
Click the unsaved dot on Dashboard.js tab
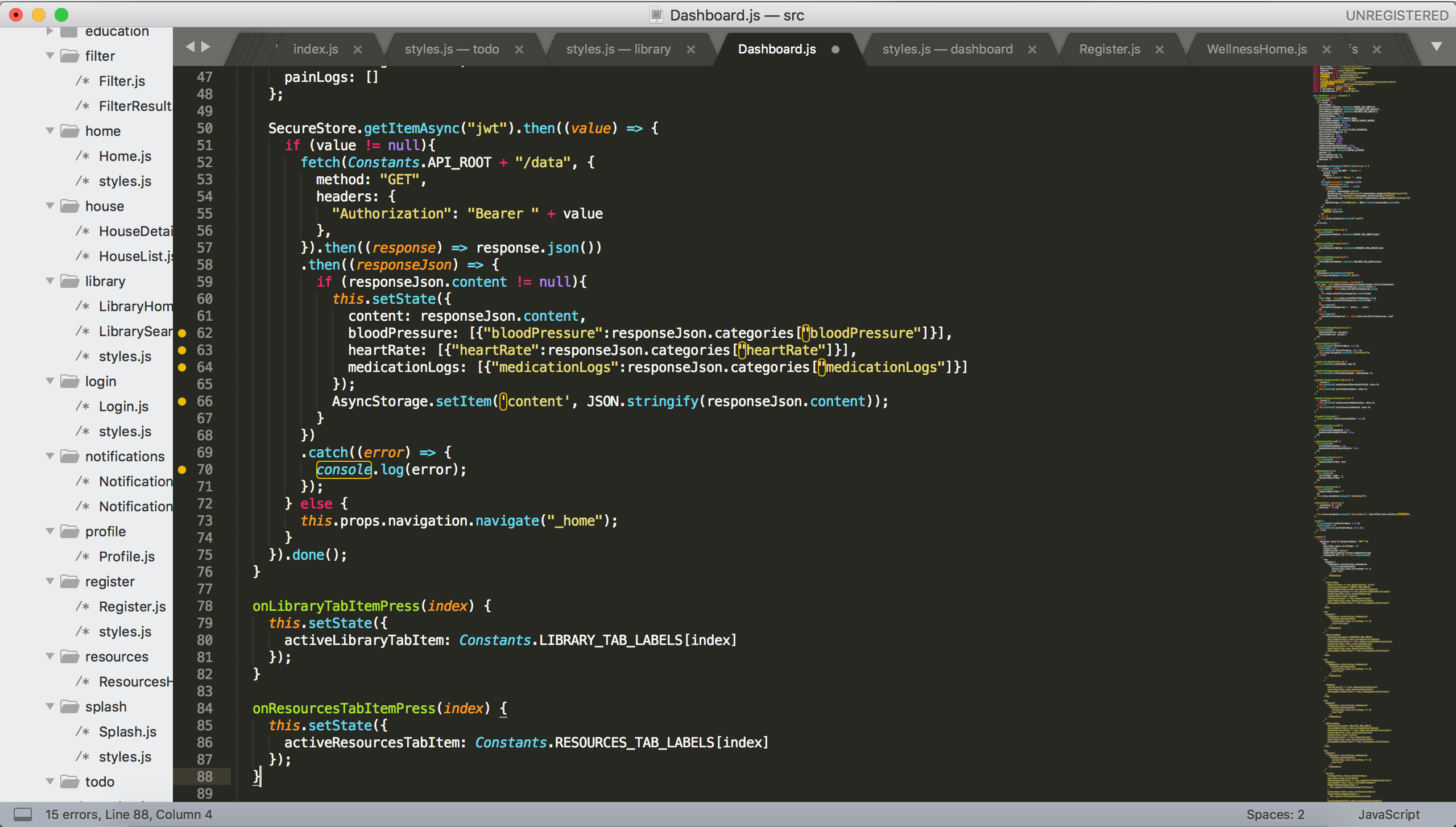point(835,49)
